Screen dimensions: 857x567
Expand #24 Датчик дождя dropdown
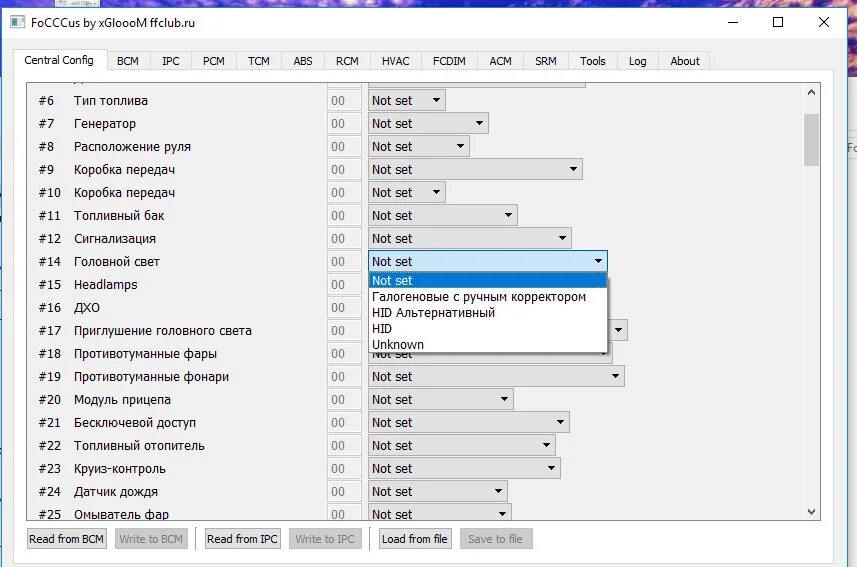click(438, 492)
